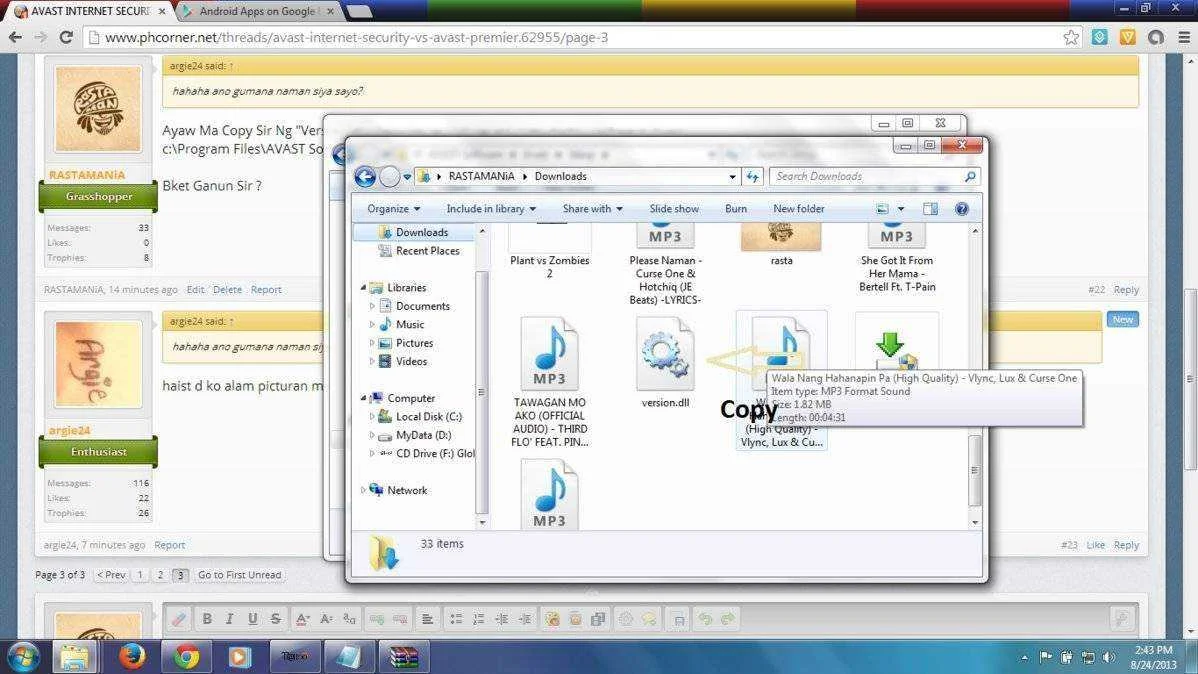Open Explorer recent locations dropdown arrow
This screenshot has width=1198, height=674.
407,177
